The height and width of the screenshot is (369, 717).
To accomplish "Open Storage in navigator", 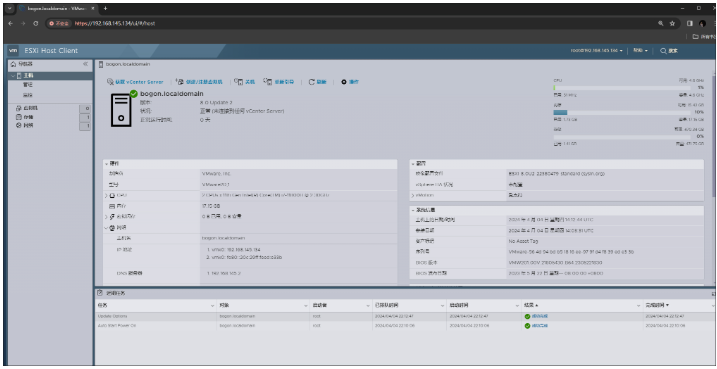I will pos(25,117).
